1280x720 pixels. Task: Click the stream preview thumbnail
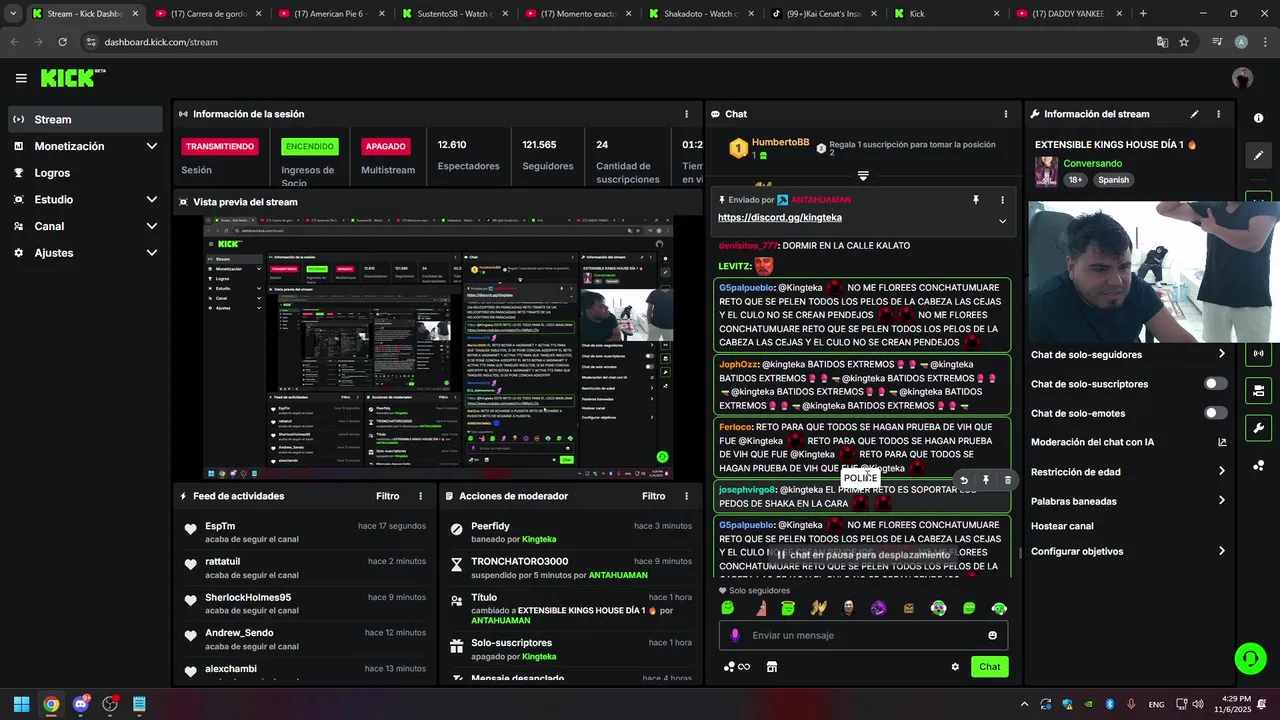click(x=438, y=348)
